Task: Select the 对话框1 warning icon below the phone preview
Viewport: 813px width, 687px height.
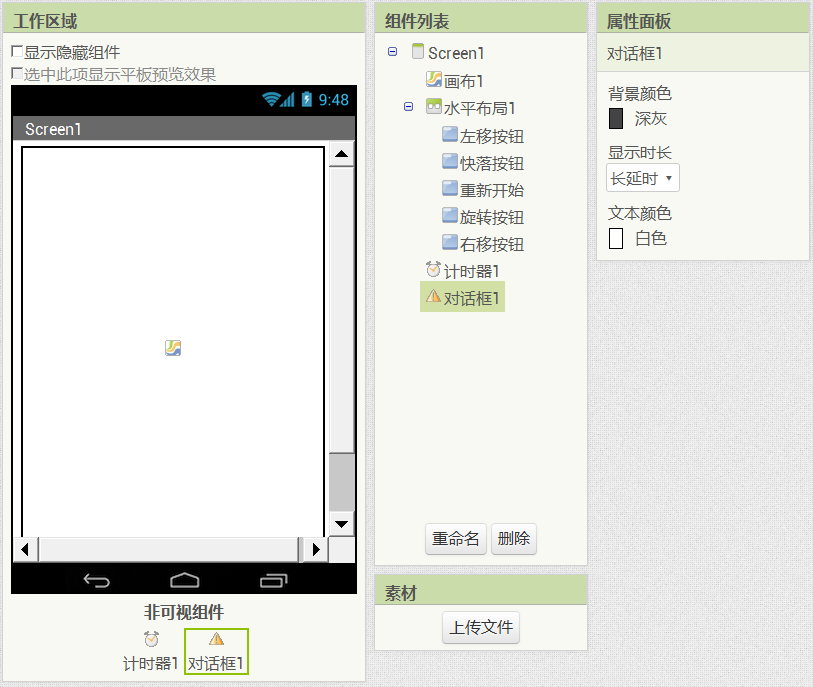Action: pyautogui.click(x=217, y=640)
